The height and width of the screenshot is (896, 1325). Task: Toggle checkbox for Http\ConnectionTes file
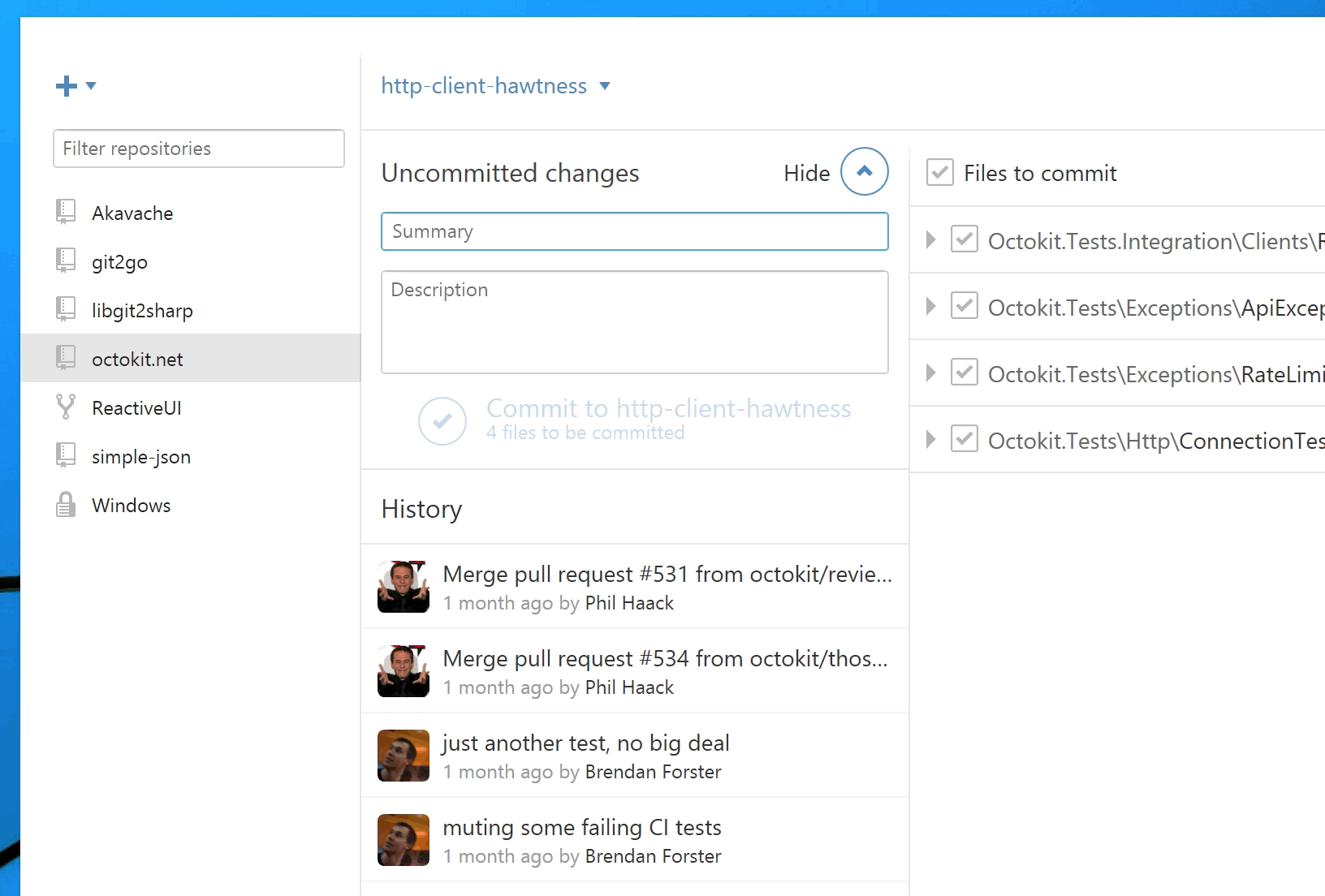pos(965,438)
